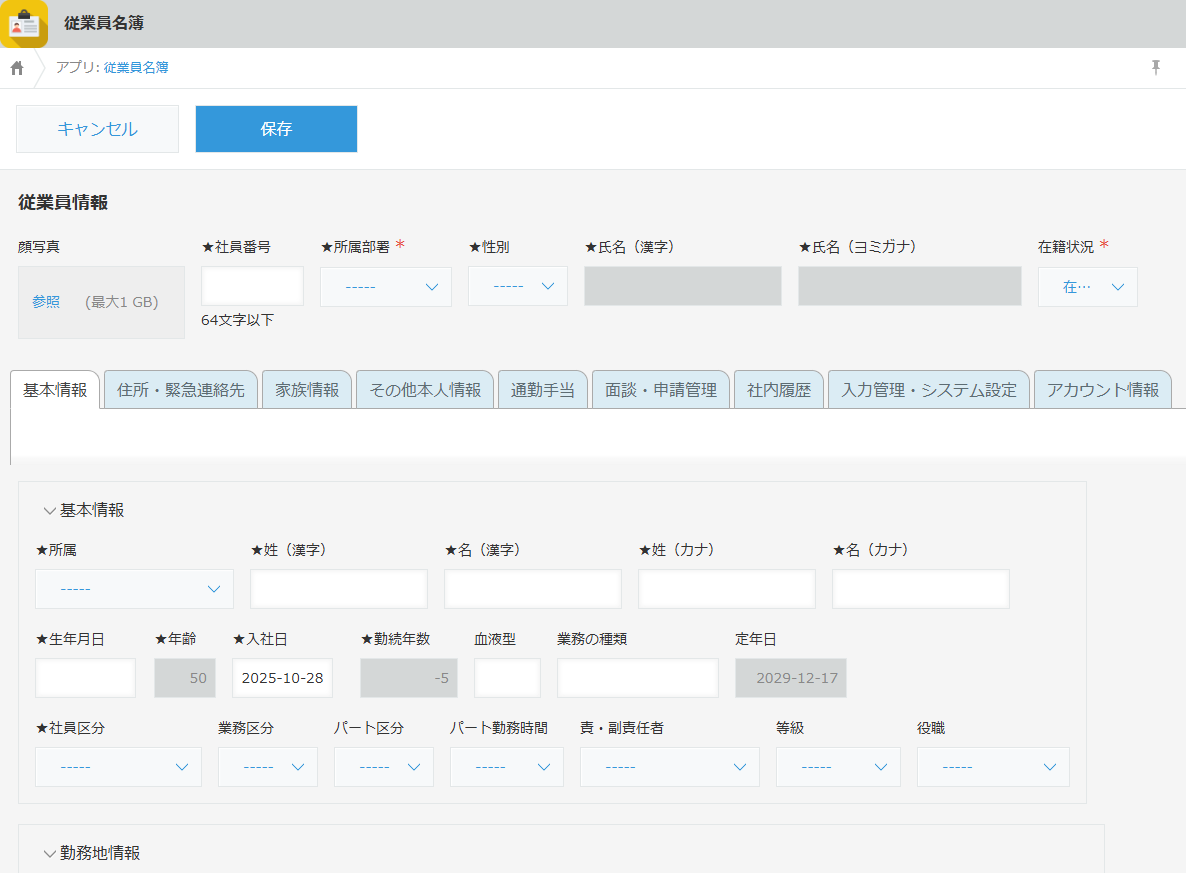The width and height of the screenshot is (1186, 873).
Task: Switch to the 住所・緊急連絡先 tab
Action: (x=181, y=390)
